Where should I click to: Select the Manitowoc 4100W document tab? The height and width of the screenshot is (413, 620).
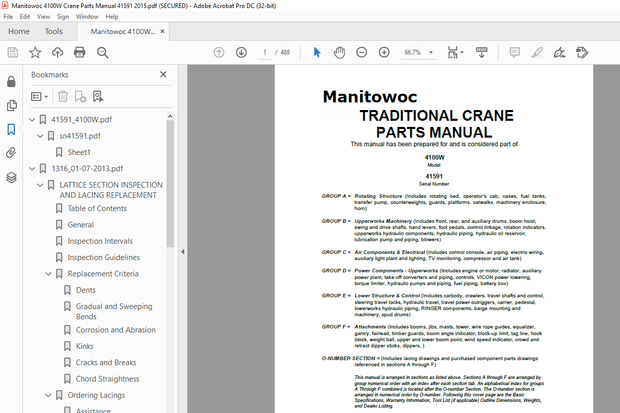[x=123, y=31]
